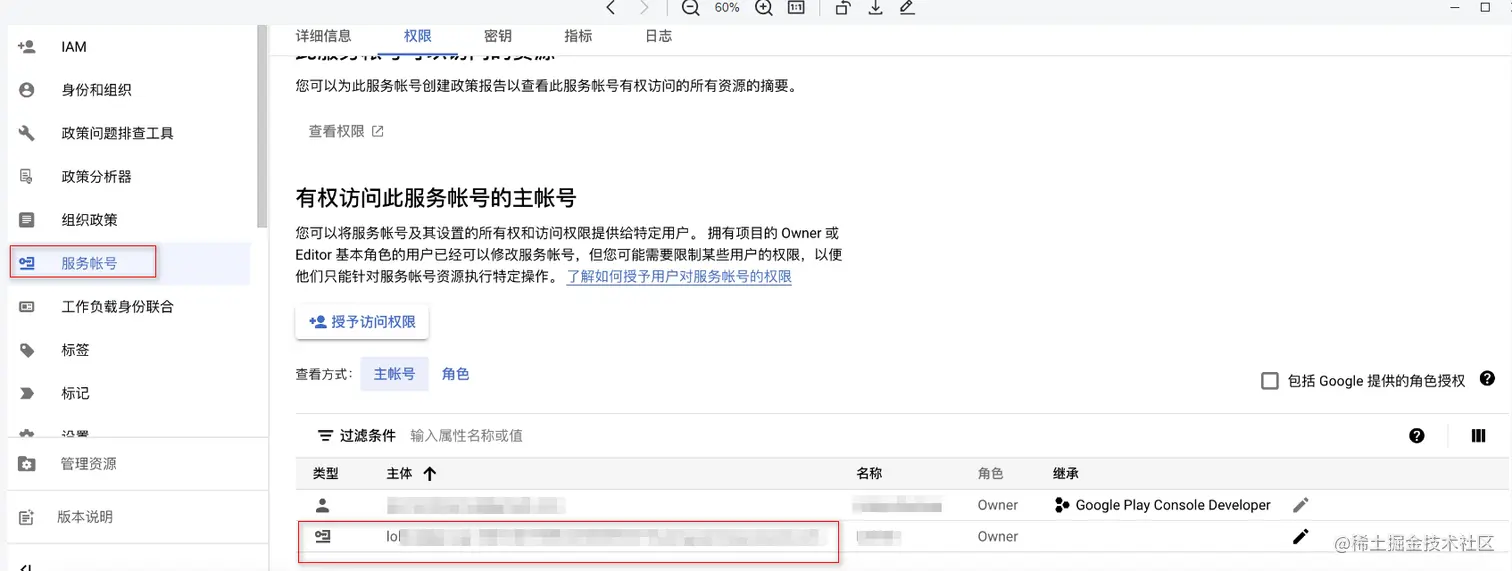
Task: Zoom in with the magnifier plus icon
Action: (764, 8)
